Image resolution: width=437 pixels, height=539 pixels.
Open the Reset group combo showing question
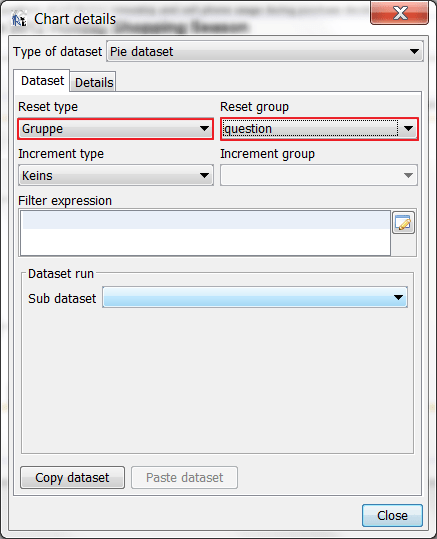(x=319, y=129)
